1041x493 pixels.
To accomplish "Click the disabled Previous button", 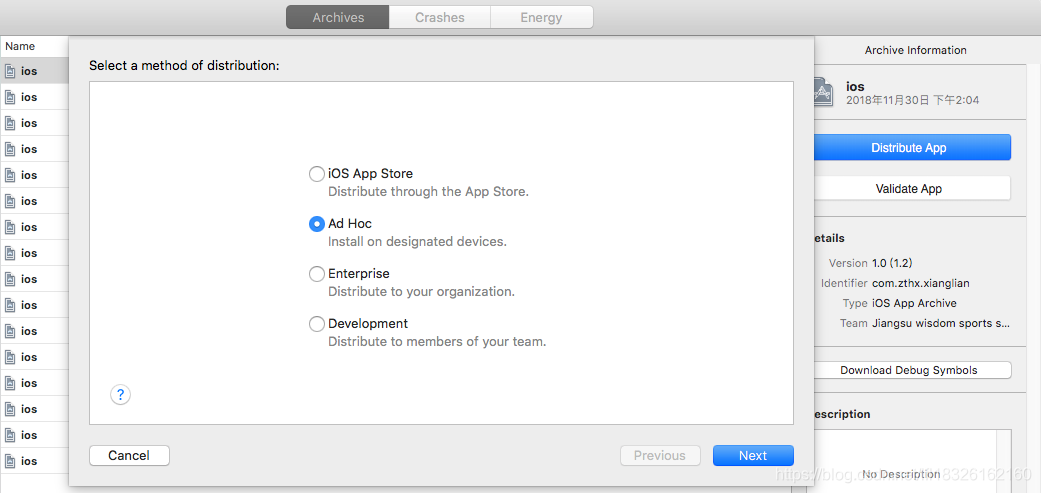I will point(660,455).
